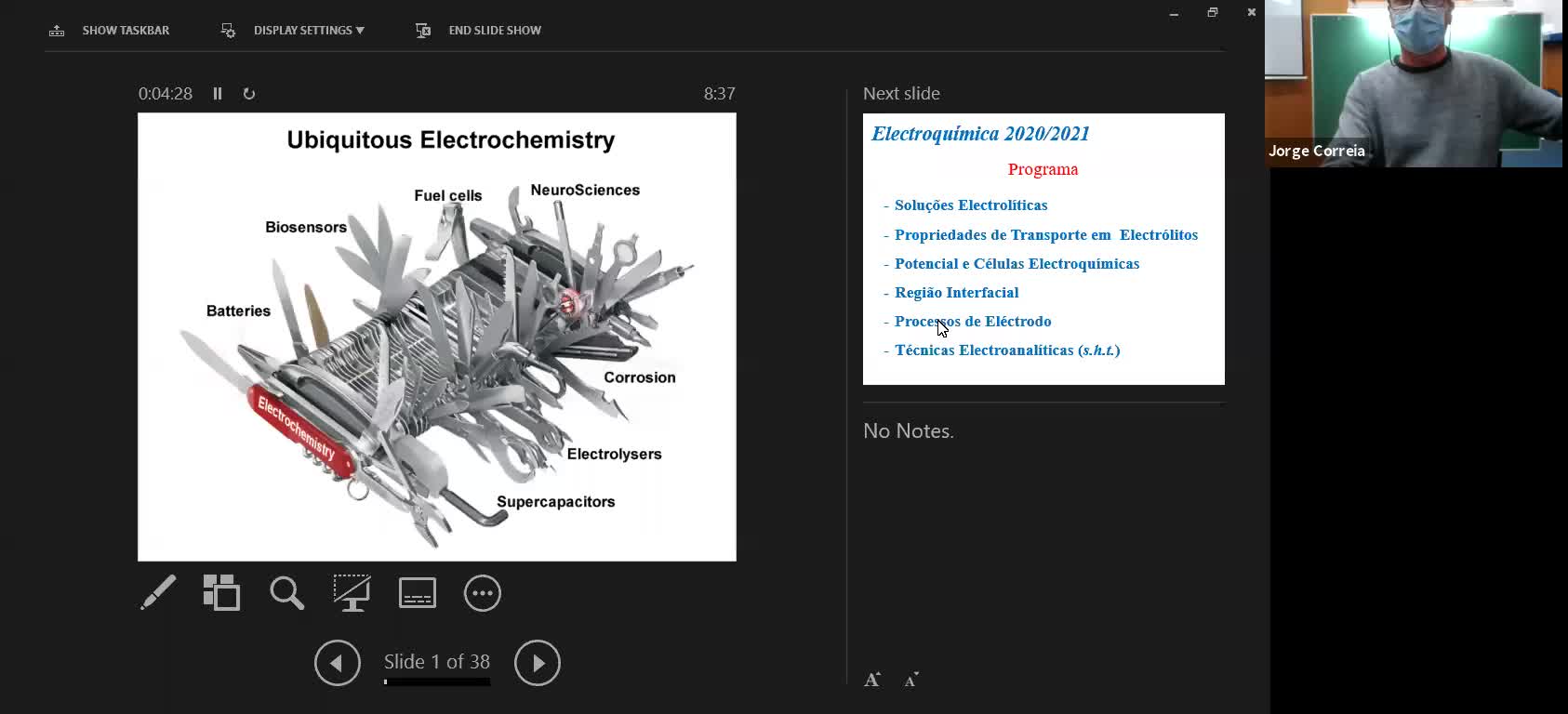Click Electroquímica 2020/2021 title
This screenshot has width=1568, height=714.
(980, 134)
